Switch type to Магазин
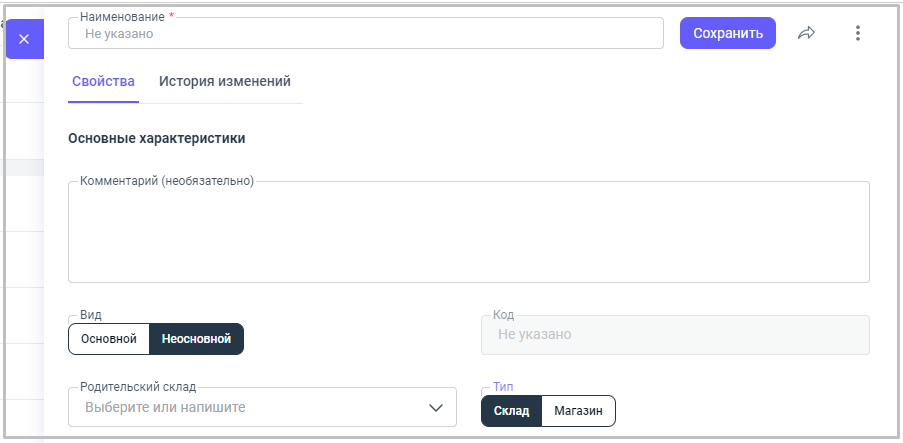 pos(578,411)
